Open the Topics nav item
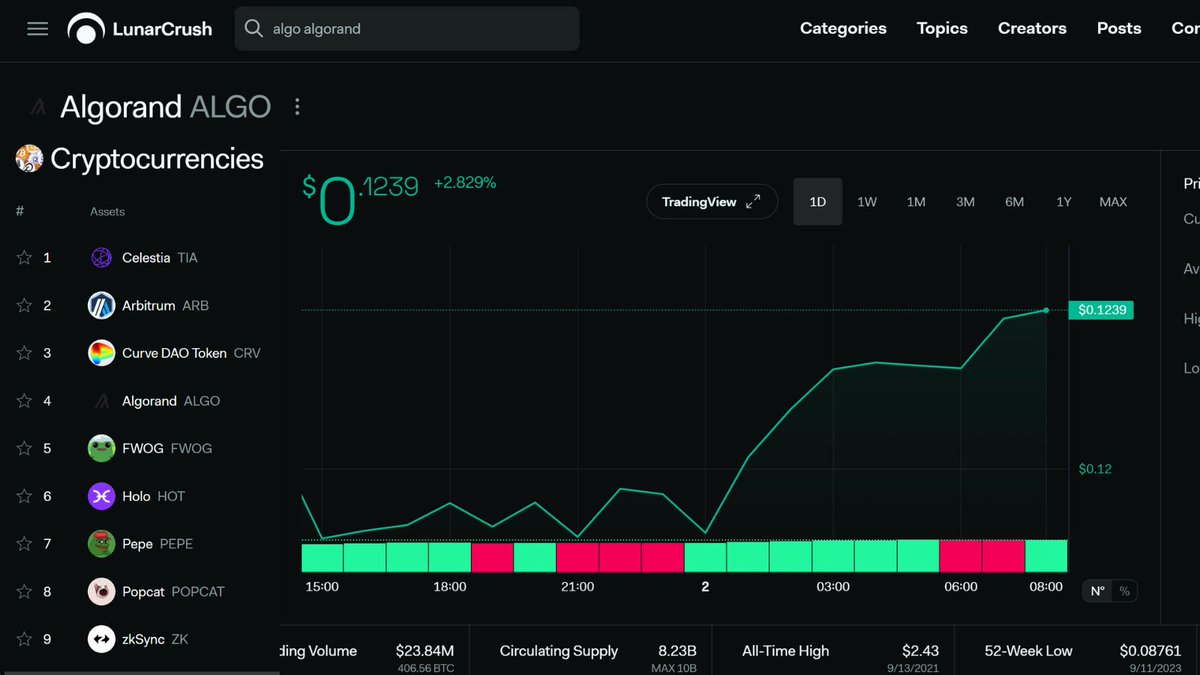Image resolution: width=1200 pixels, height=675 pixels. [942, 28]
